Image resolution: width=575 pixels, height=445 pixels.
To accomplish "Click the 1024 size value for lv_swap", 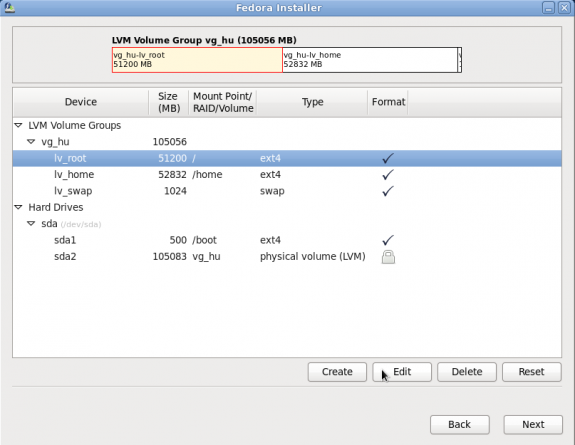I will tap(175, 191).
